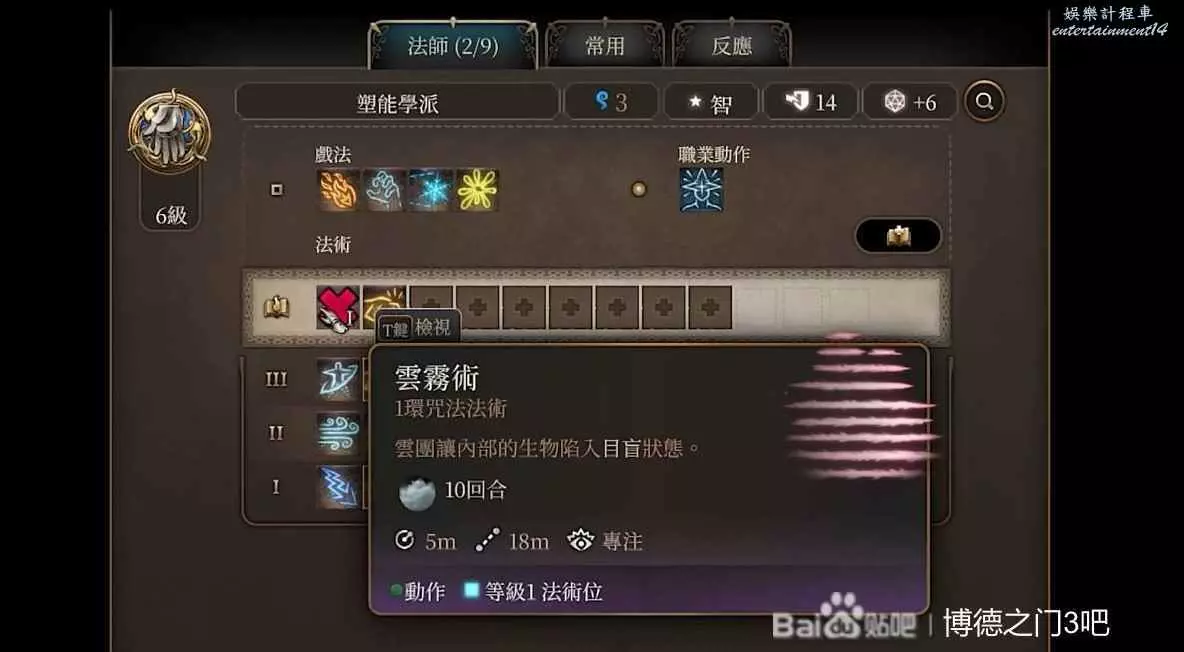Click the level II wind spell icon
This screenshot has width=1184, height=652.
click(x=338, y=433)
